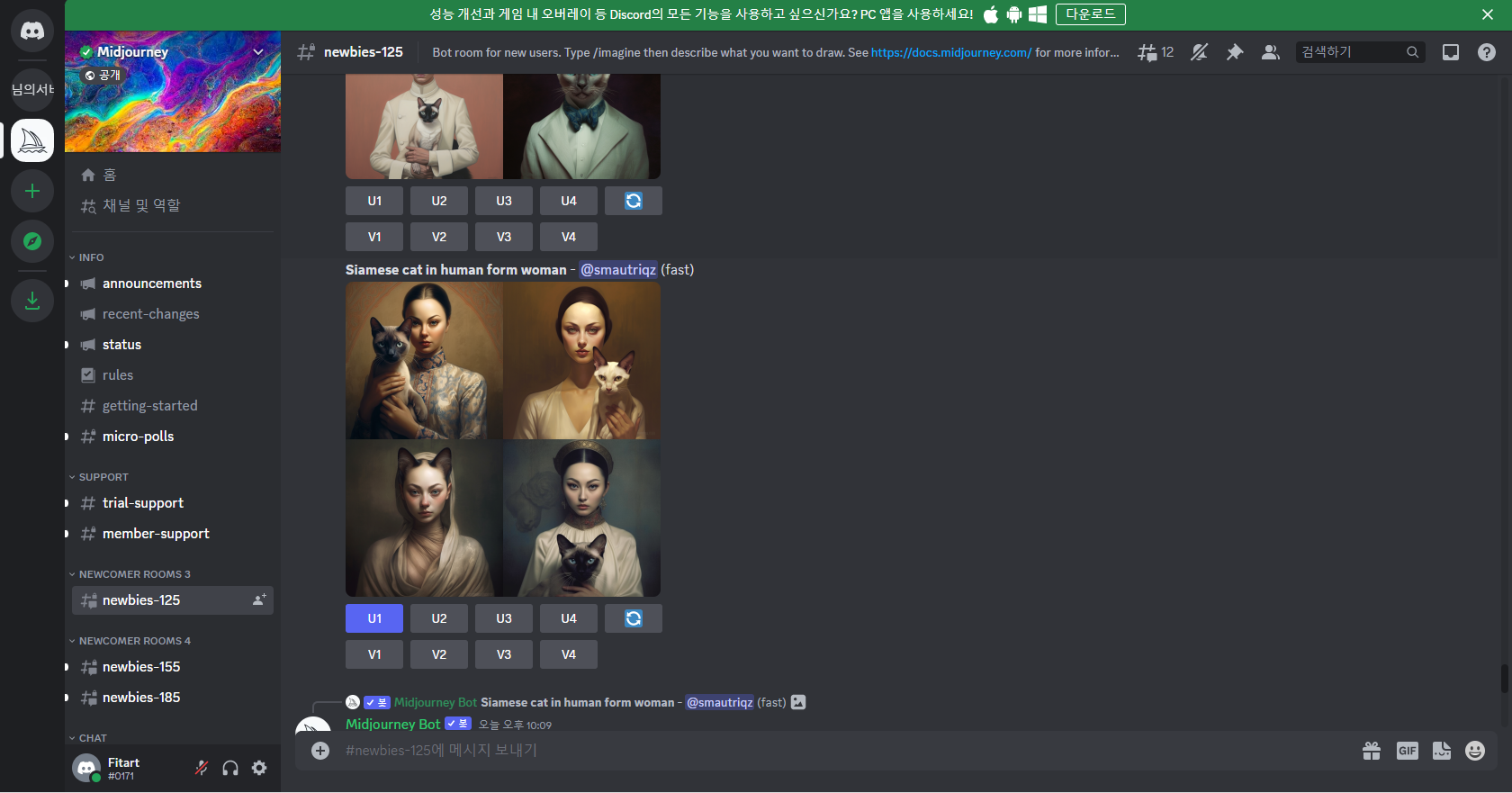This screenshot has height=793, width=1512.
Task: Toggle the member list icon
Action: [x=1271, y=52]
